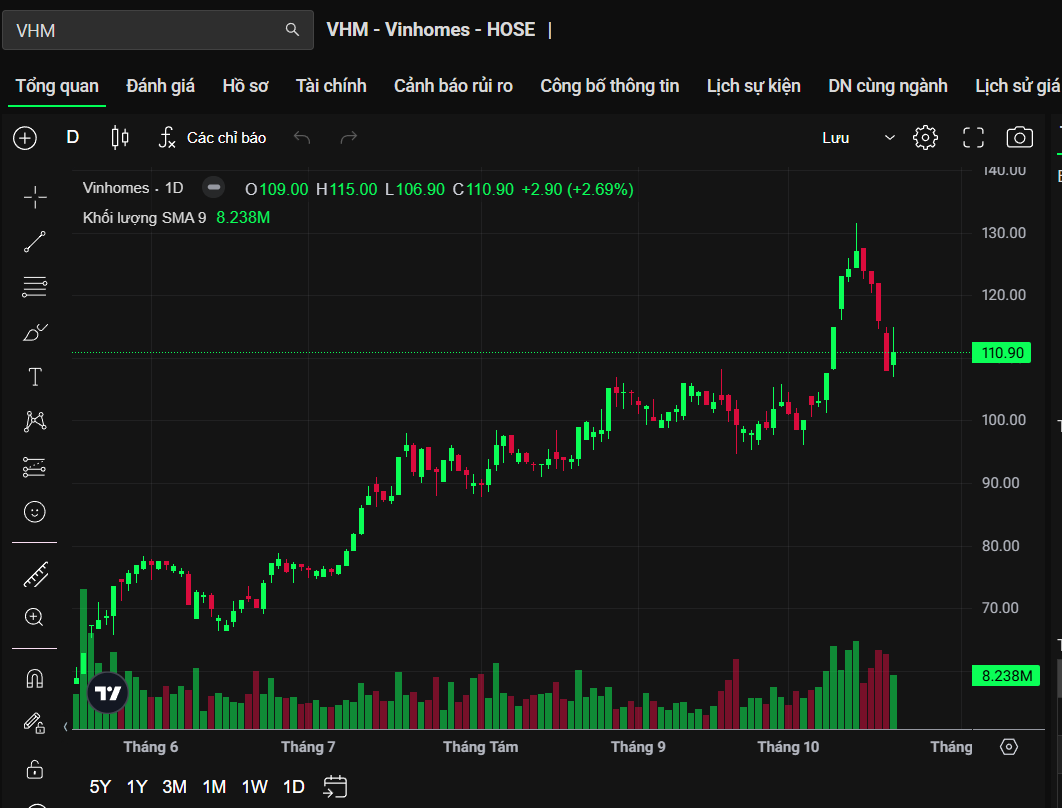
Task: Switch to the Tài chính tab
Action: click(331, 86)
